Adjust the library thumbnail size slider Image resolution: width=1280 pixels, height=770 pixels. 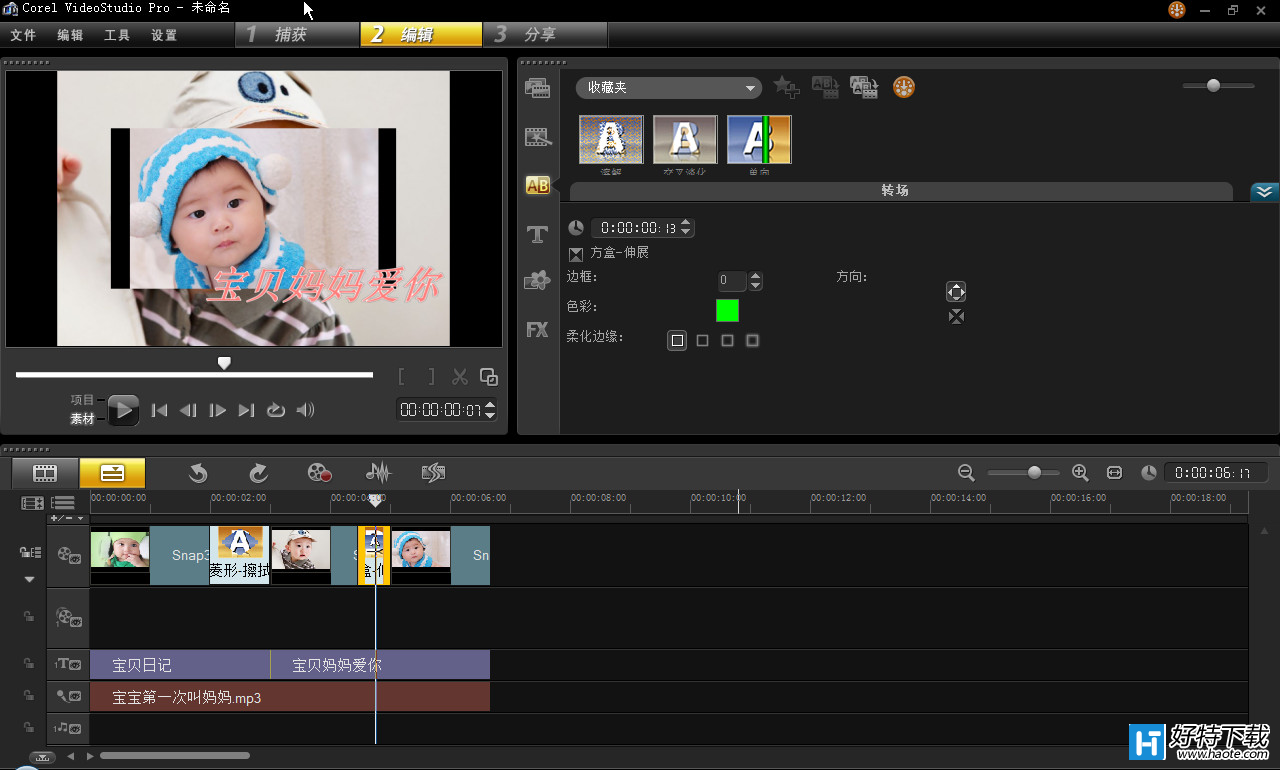[x=1213, y=86]
